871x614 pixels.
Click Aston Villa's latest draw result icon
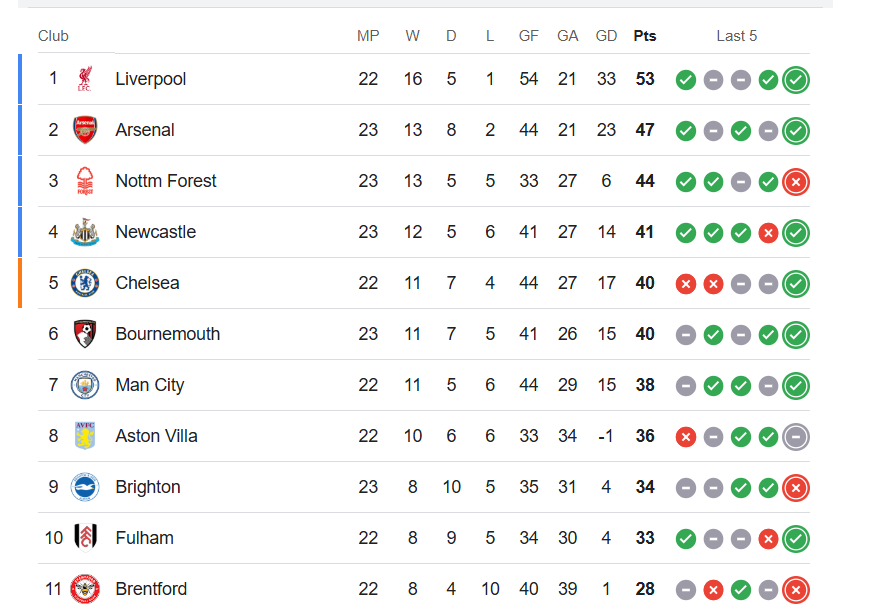(x=796, y=437)
